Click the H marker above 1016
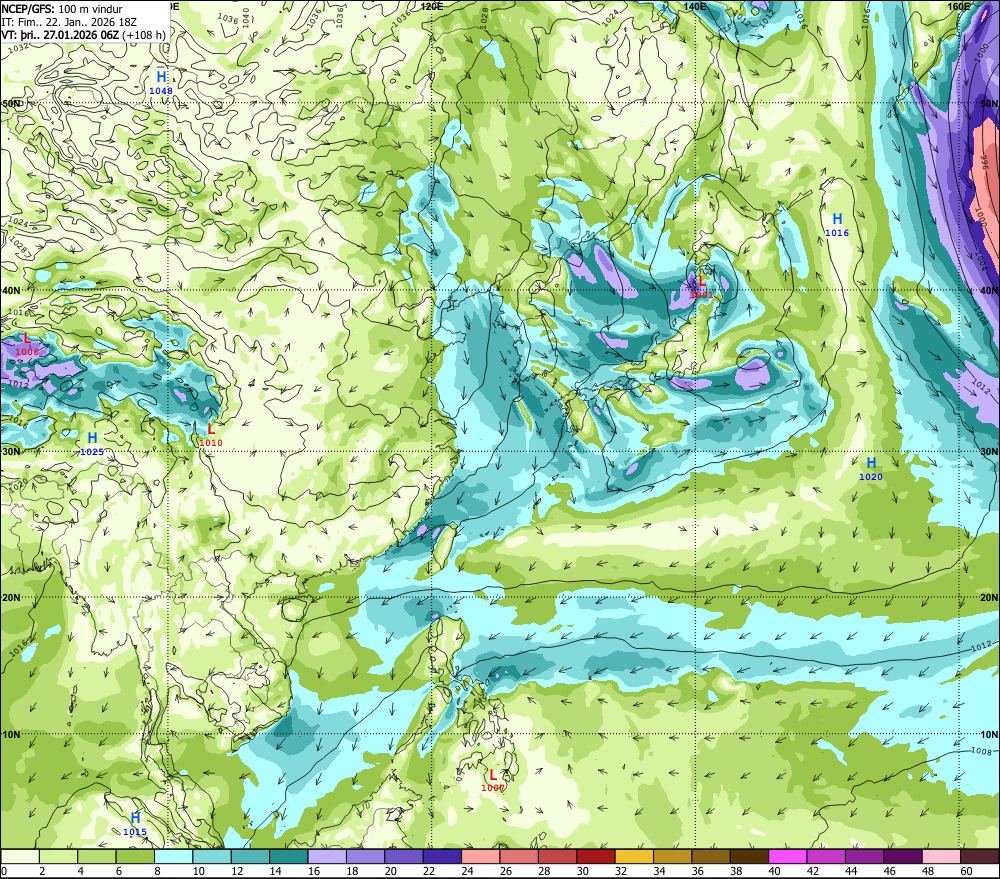1000x879 pixels. point(837,219)
